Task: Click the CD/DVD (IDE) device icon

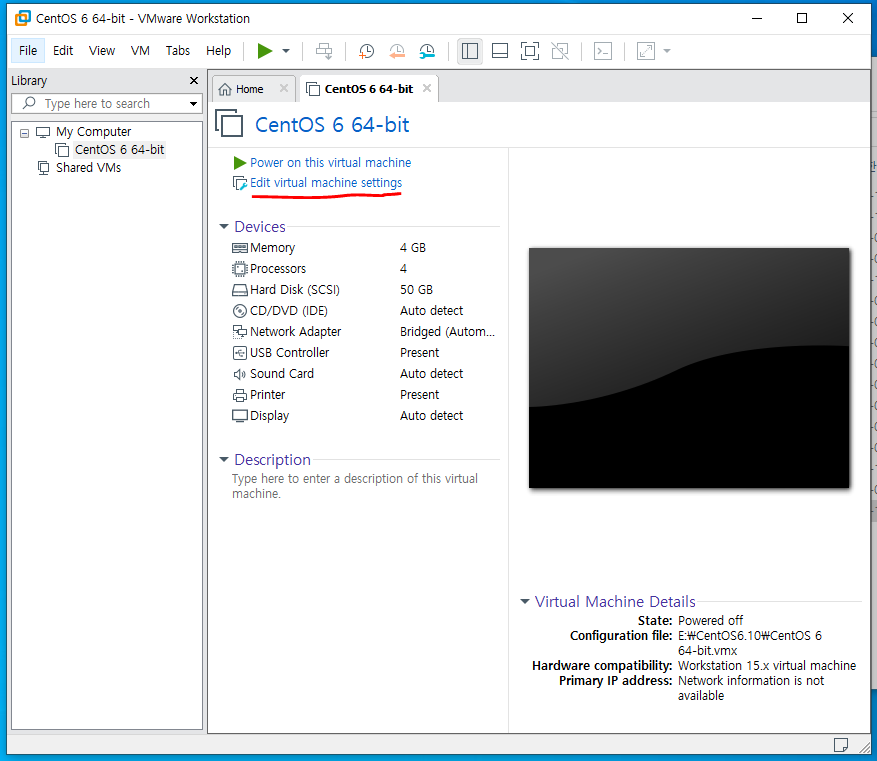Action: [239, 311]
